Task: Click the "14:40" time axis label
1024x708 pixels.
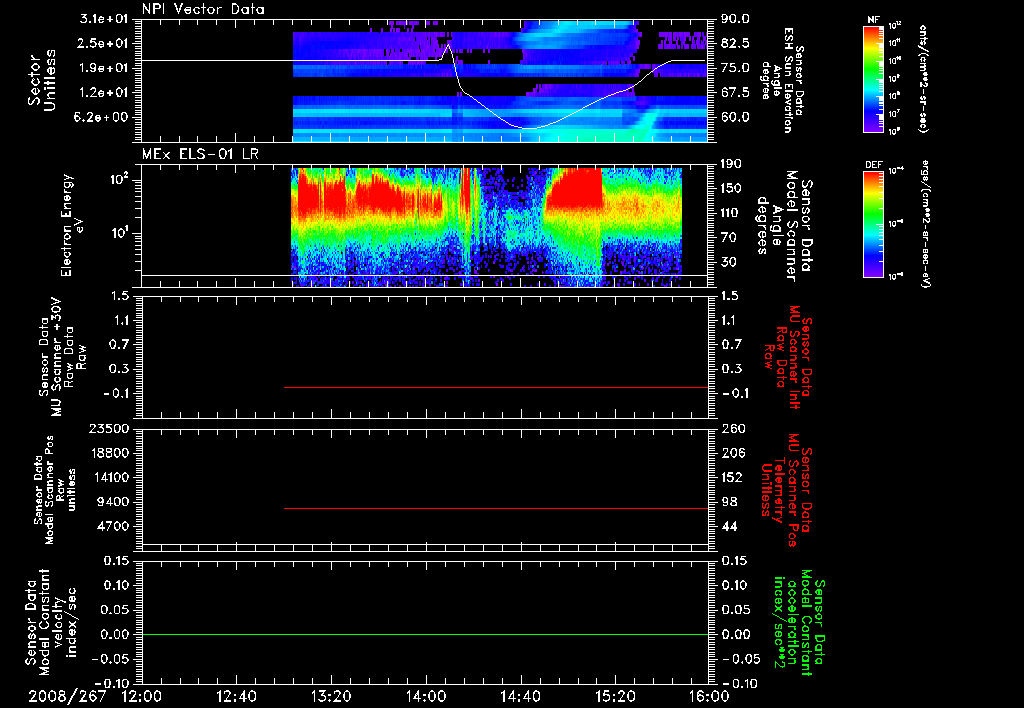Action: point(520,696)
